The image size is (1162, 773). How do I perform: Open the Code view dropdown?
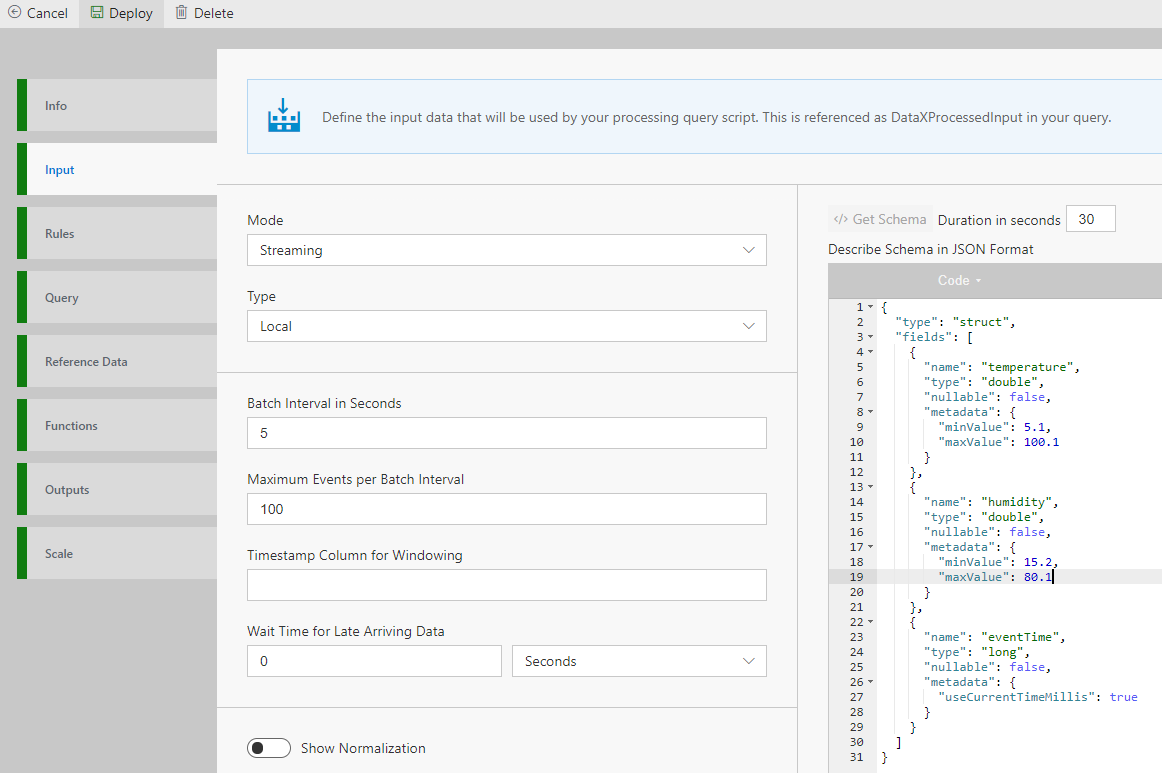click(x=959, y=280)
